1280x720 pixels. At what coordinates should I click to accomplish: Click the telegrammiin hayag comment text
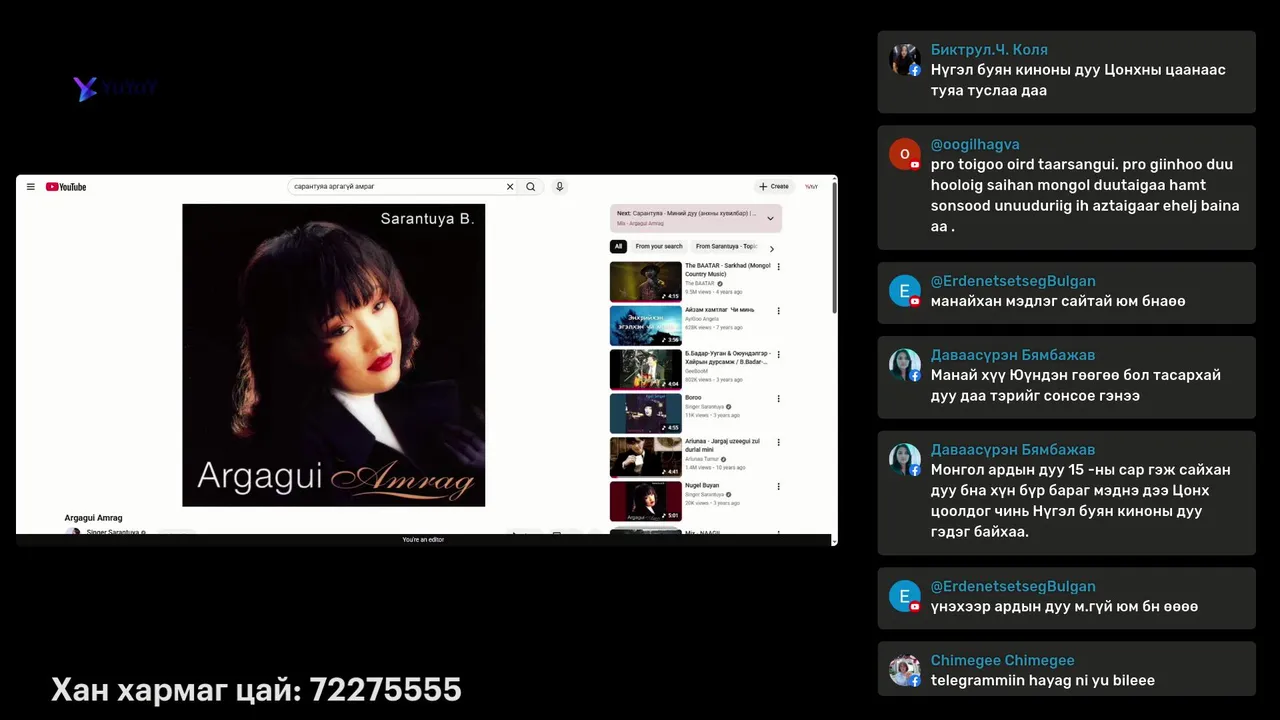[x=1042, y=681]
